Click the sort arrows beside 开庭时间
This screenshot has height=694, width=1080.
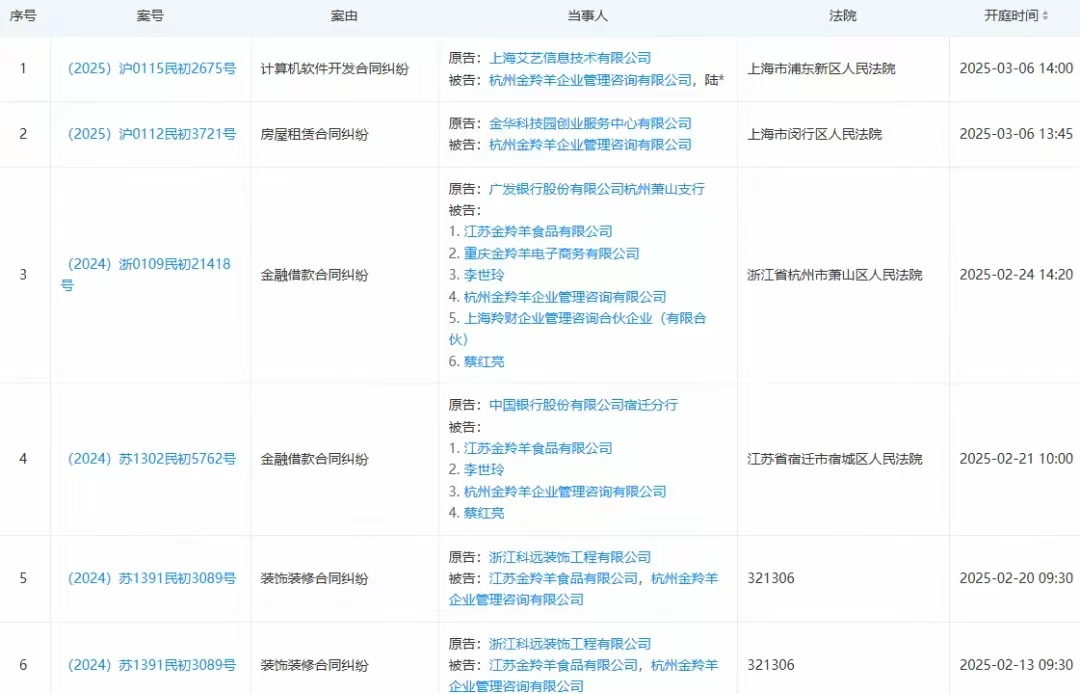[x=1046, y=17]
